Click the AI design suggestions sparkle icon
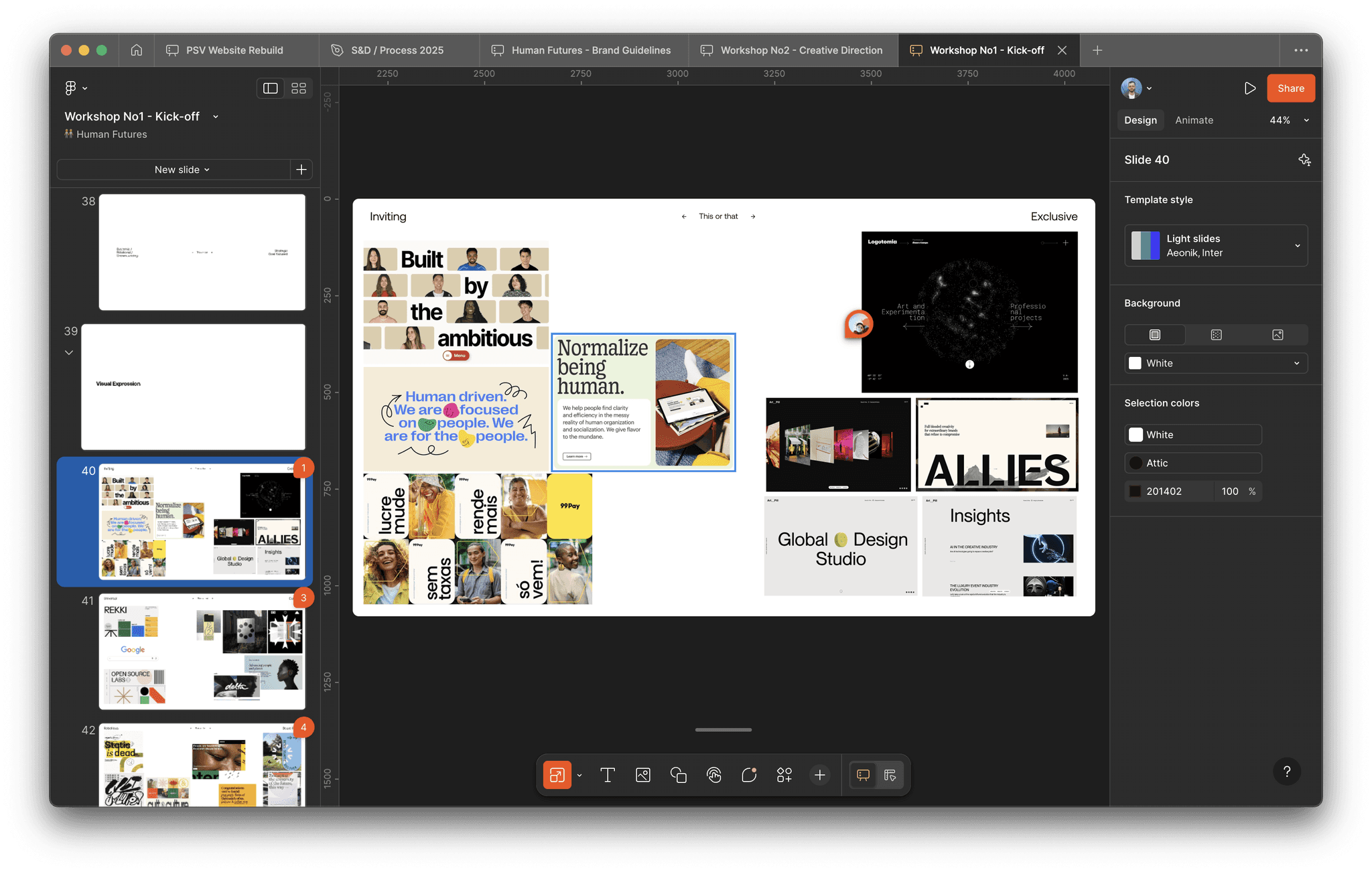This screenshot has width=1372, height=872. (1304, 159)
